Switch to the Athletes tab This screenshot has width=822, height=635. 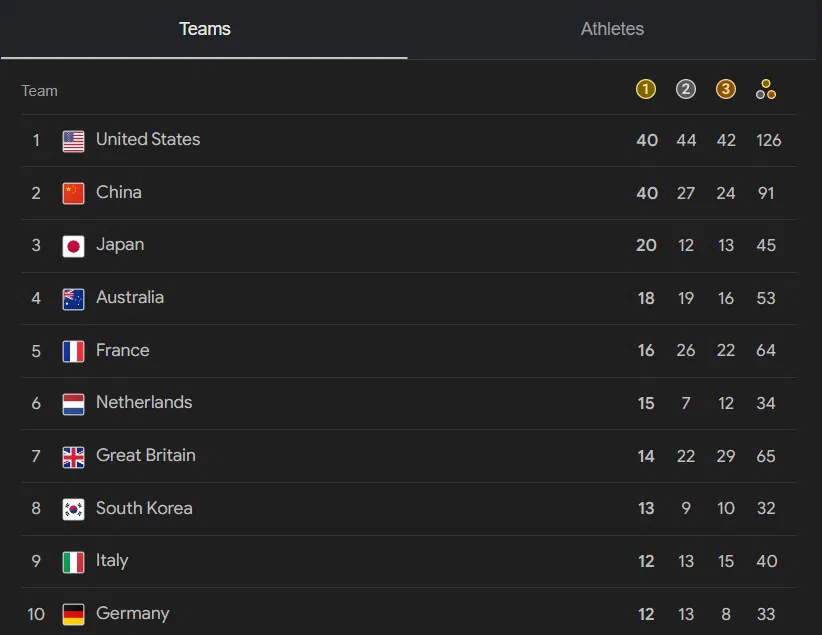point(612,29)
